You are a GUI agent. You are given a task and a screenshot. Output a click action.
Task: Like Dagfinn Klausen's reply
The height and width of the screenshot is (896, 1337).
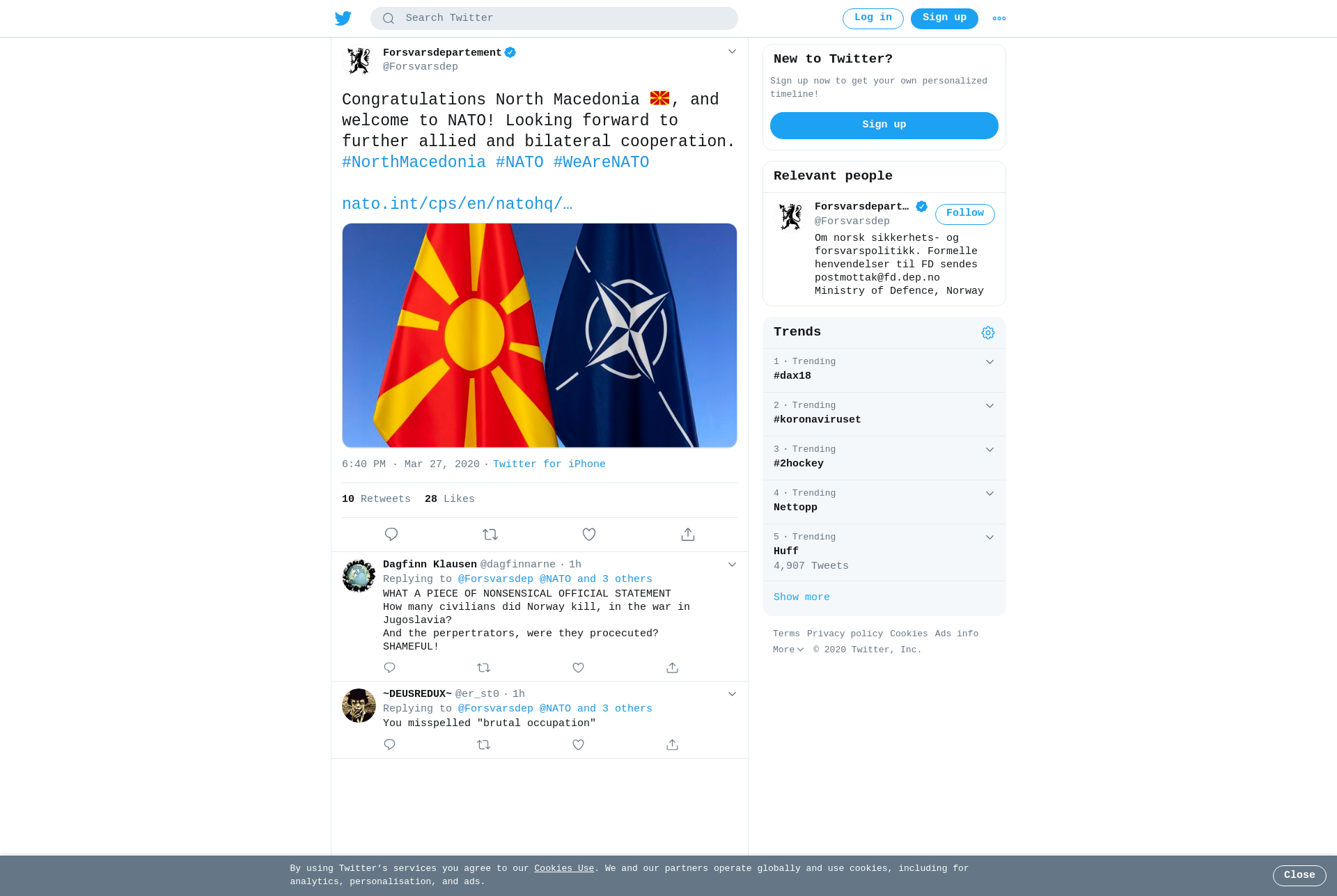point(578,668)
